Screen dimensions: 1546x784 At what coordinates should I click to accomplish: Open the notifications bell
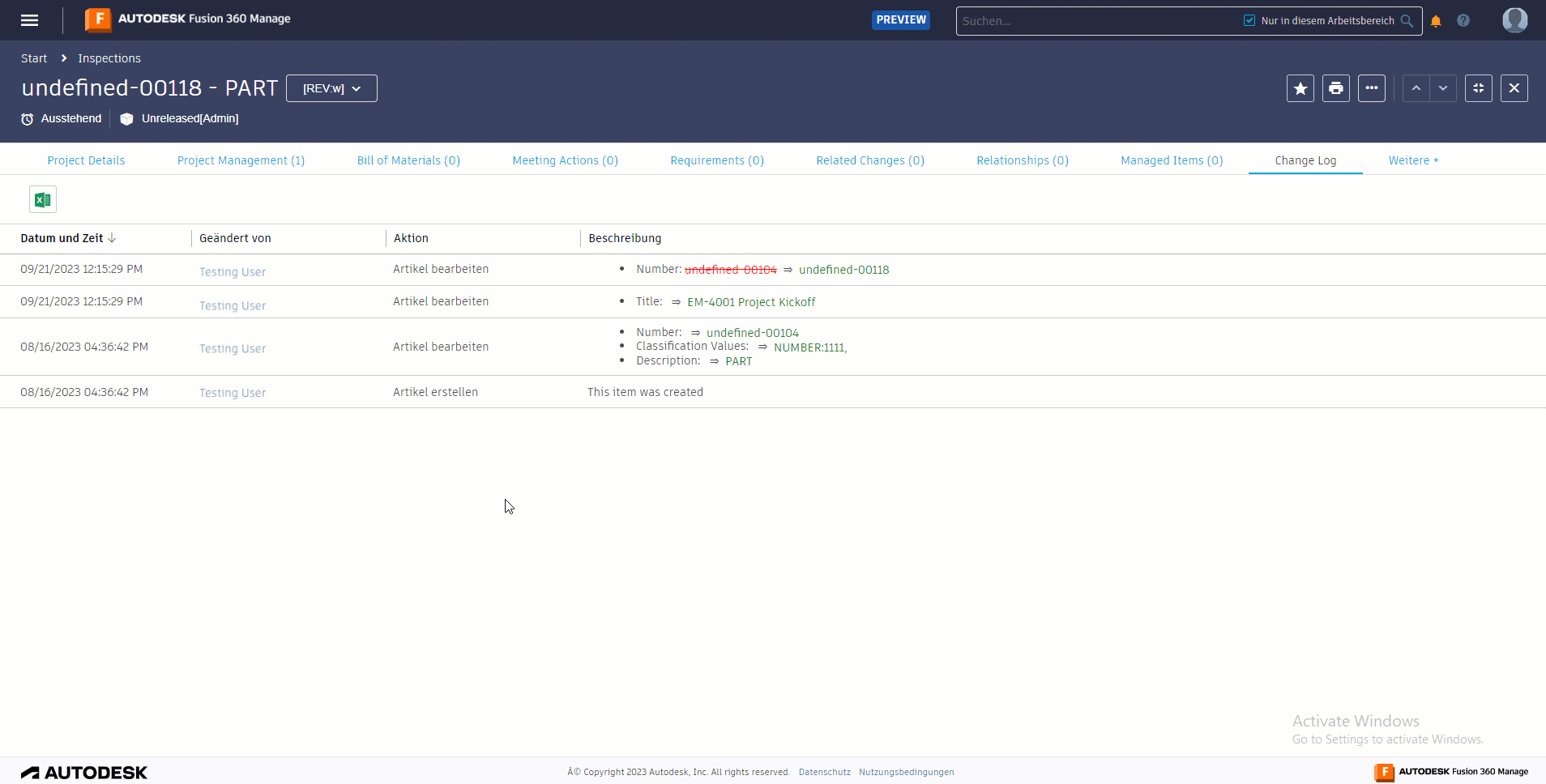(1434, 20)
